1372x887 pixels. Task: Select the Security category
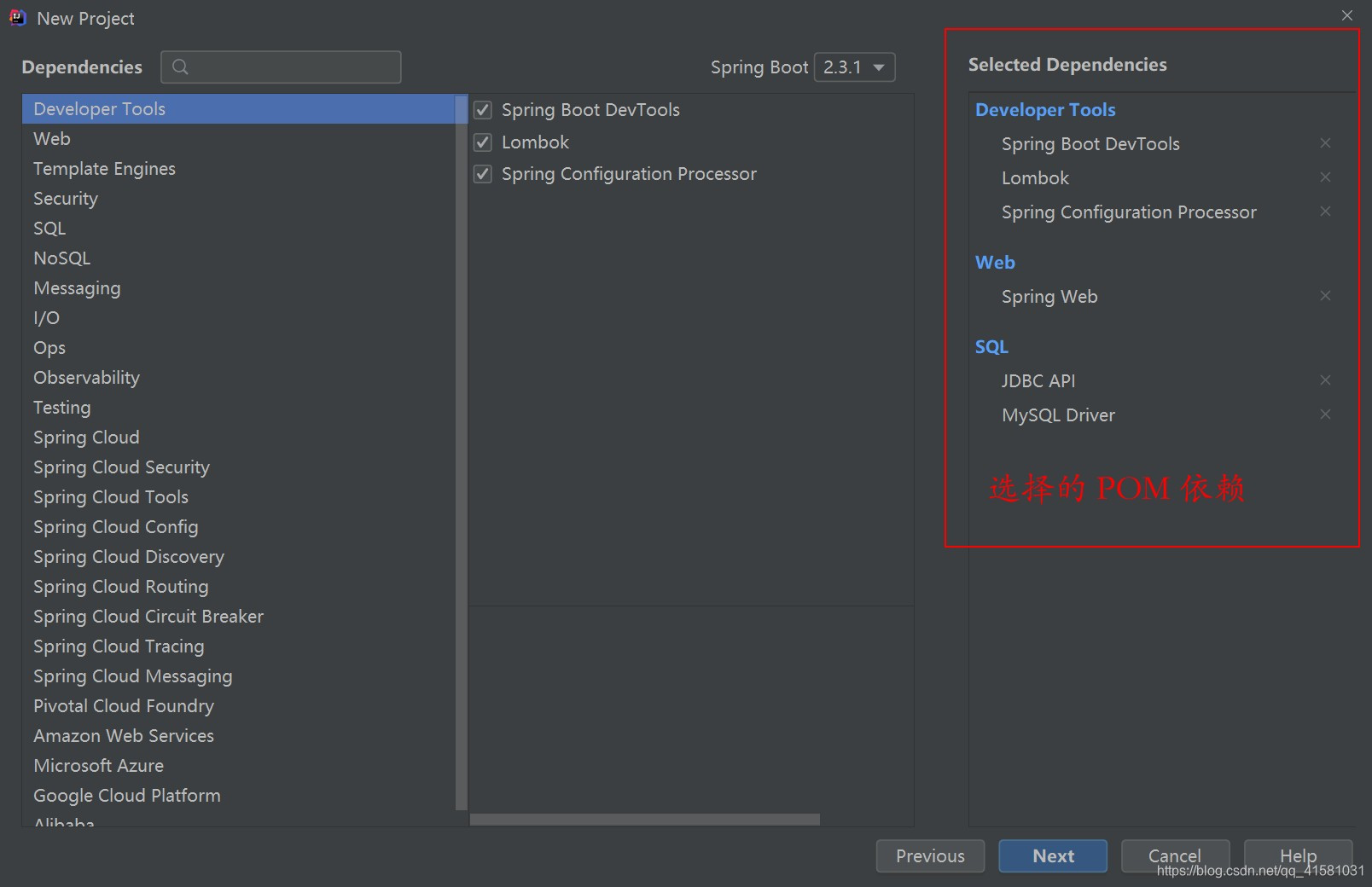point(239,199)
